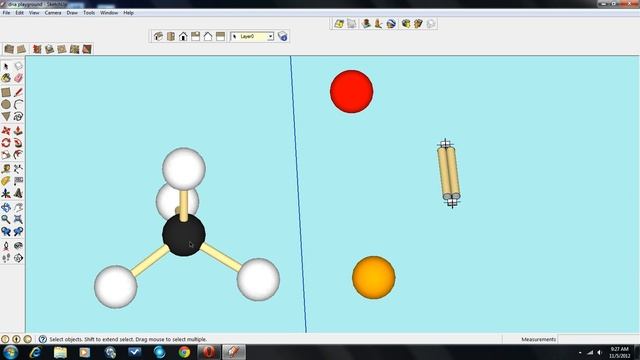The width and height of the screenshot is (640, 360).
Task: Open the Window menu
Action: (109, 13)
